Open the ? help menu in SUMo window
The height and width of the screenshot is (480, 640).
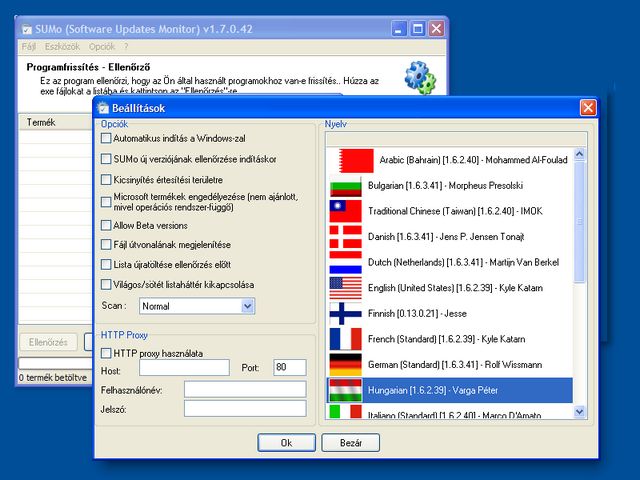(x=126, y=47)
